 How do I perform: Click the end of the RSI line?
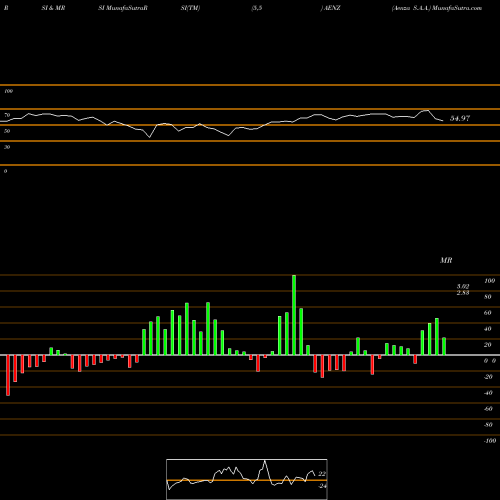pos(443,120)
